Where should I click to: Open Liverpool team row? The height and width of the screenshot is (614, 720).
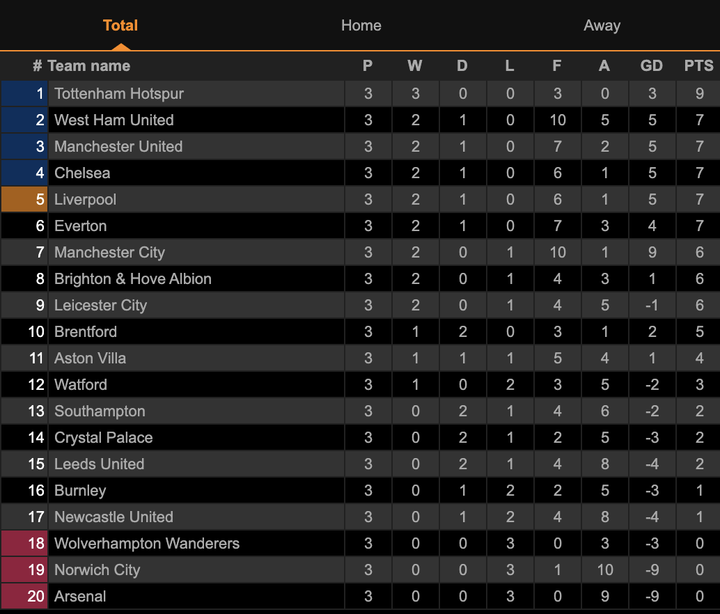click(x=85, y=199)
